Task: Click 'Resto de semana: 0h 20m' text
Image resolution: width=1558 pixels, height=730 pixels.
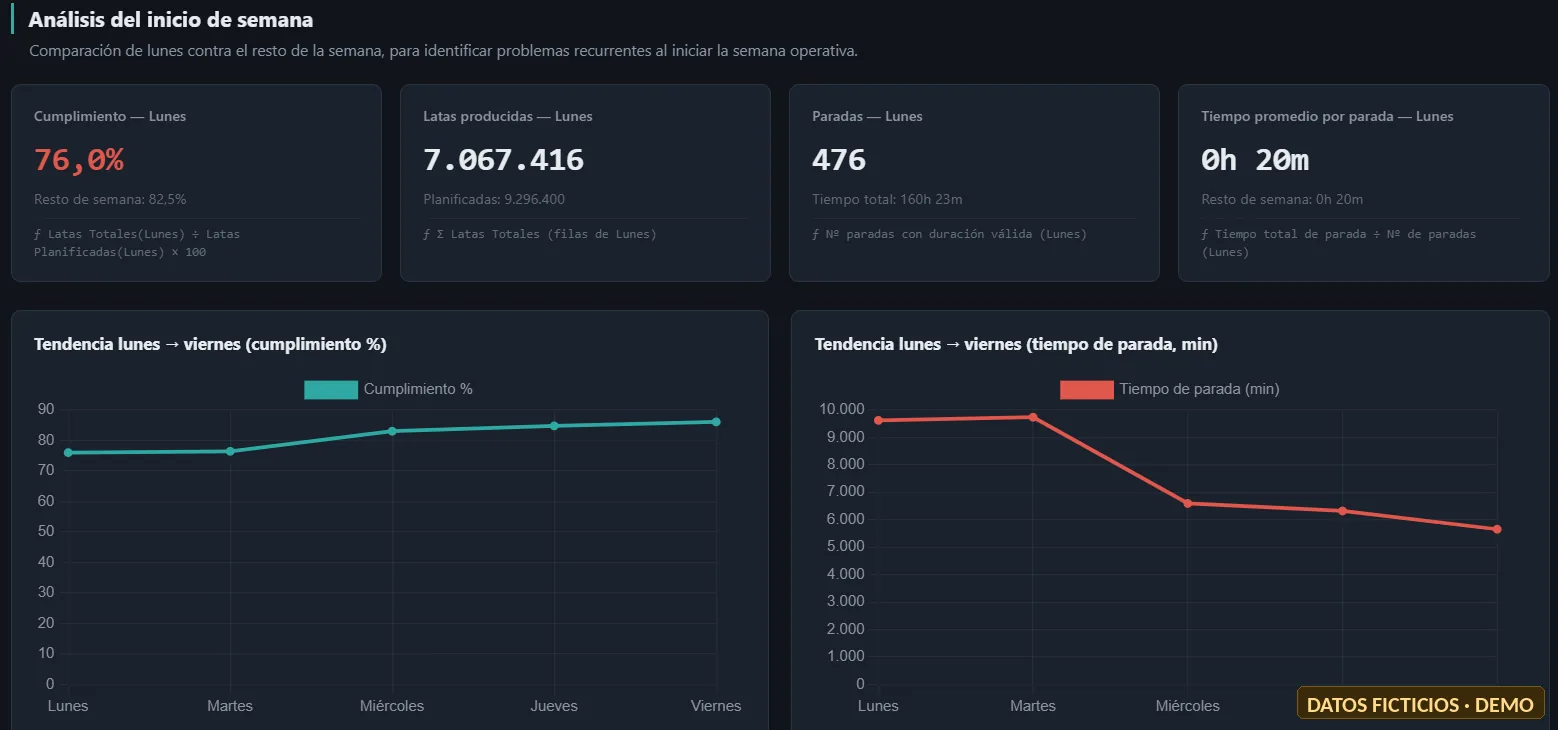Action: click(1282, 199)
